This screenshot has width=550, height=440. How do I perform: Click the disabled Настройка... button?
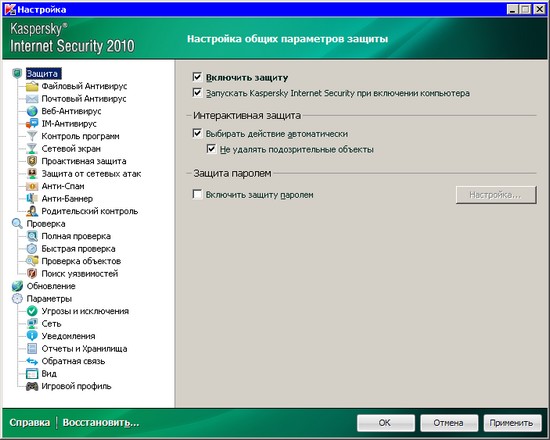pos(496,195)
